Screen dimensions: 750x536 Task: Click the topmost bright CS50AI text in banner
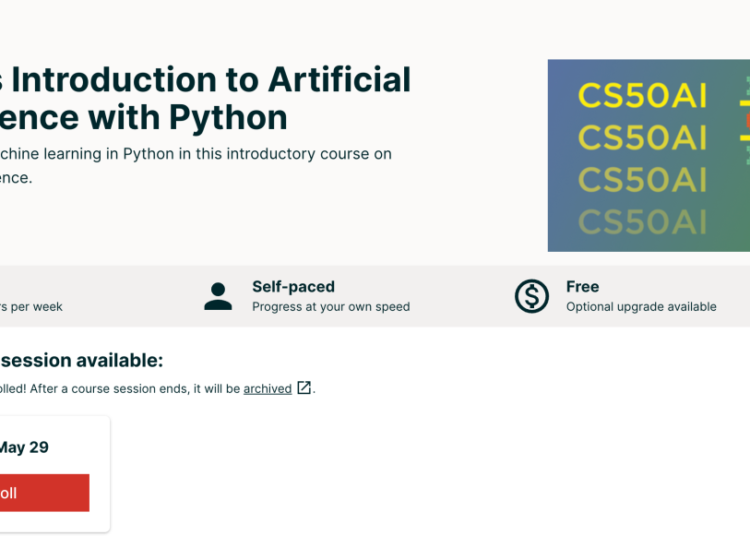click(643, 96)
